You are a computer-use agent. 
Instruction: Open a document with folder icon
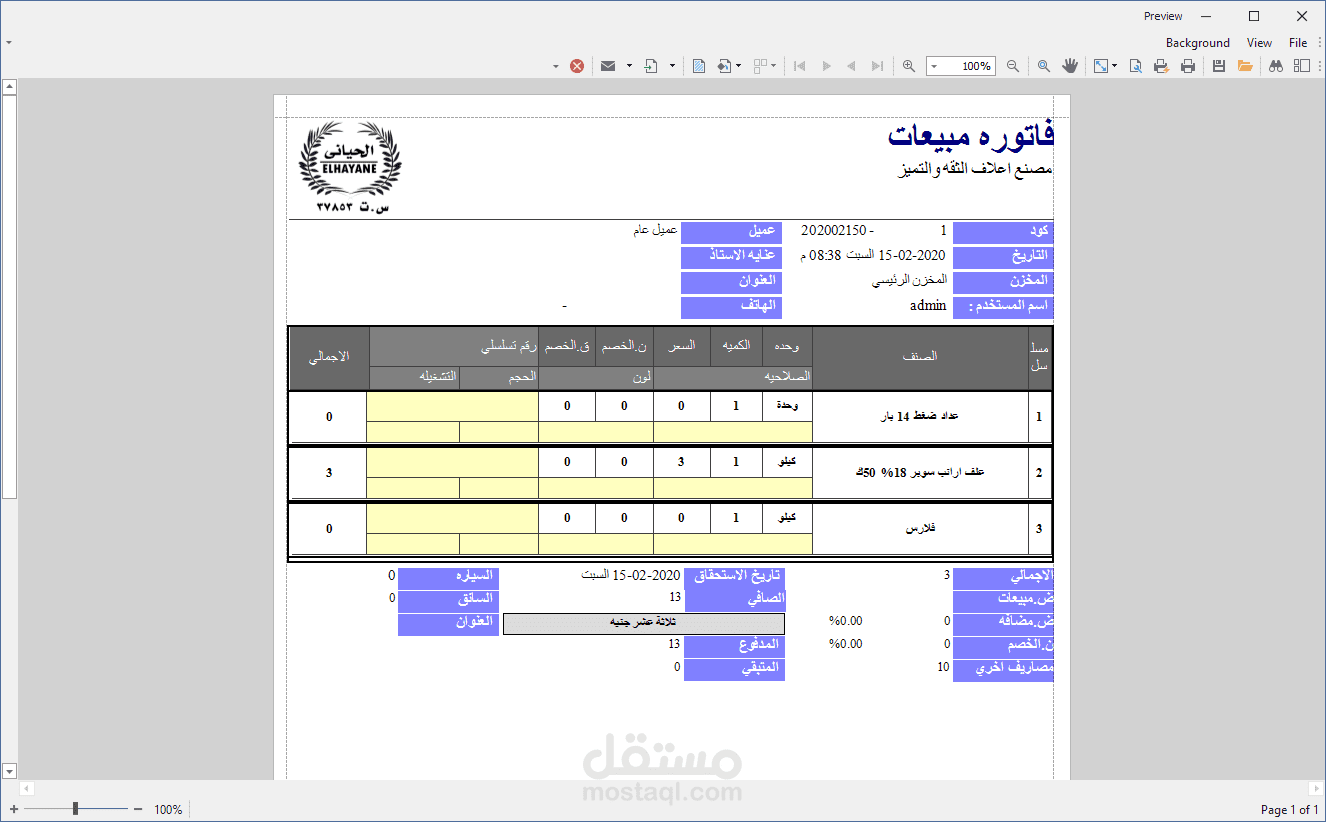coord(1245,66)
